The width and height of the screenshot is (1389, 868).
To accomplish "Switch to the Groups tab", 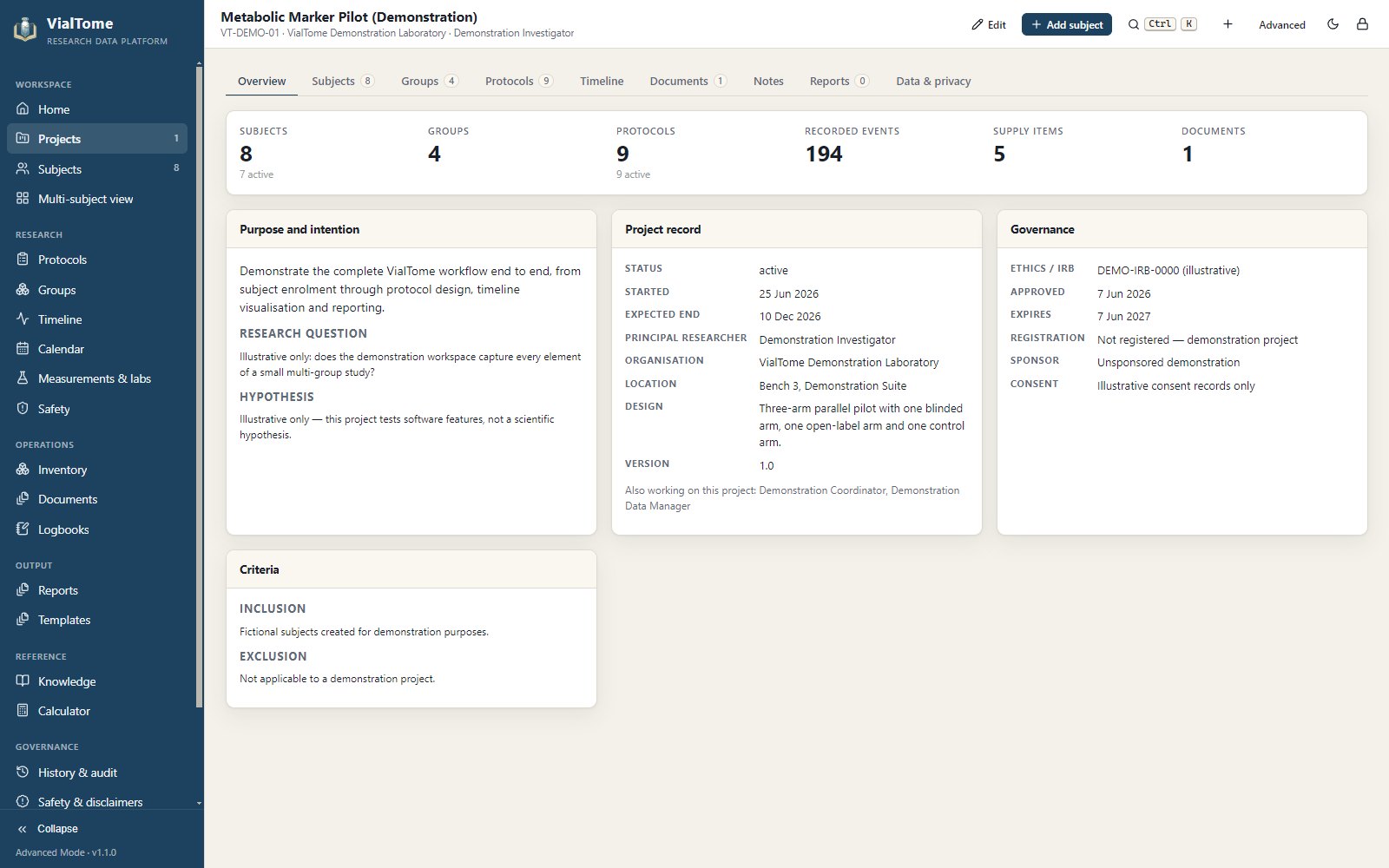I will (x=430, y=81).
